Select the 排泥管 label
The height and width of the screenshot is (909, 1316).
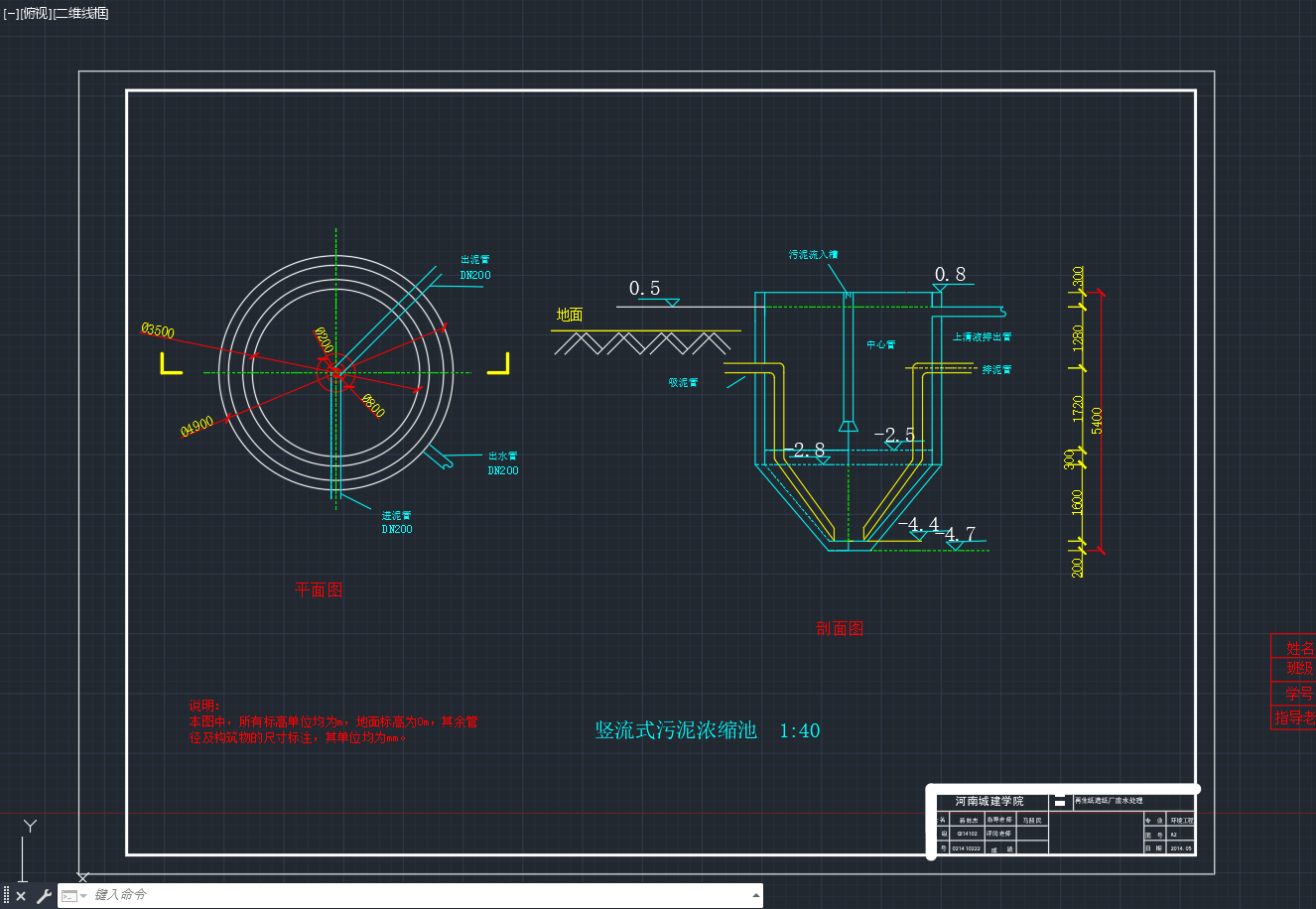tap(996, 370)
